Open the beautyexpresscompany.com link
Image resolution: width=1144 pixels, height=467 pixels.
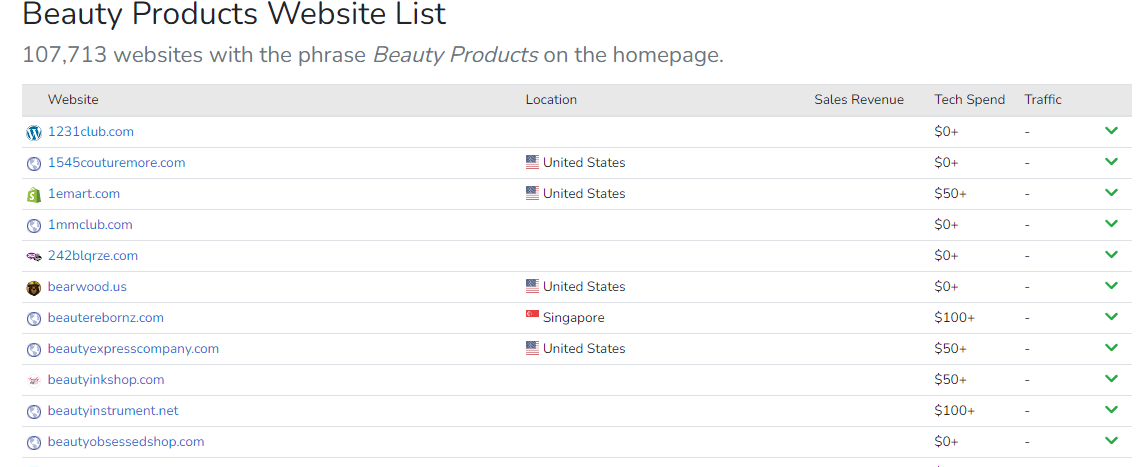coord(134,349)
